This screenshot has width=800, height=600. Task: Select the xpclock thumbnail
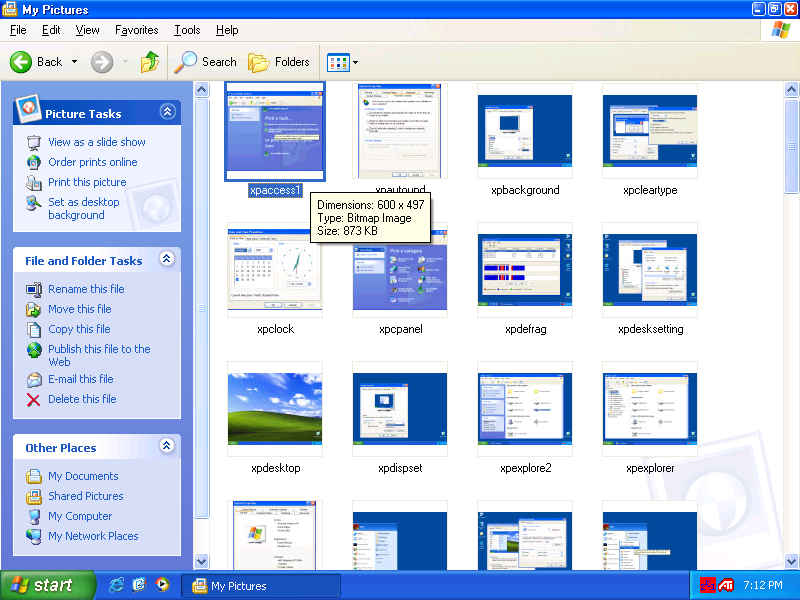[x=275, y=270]
